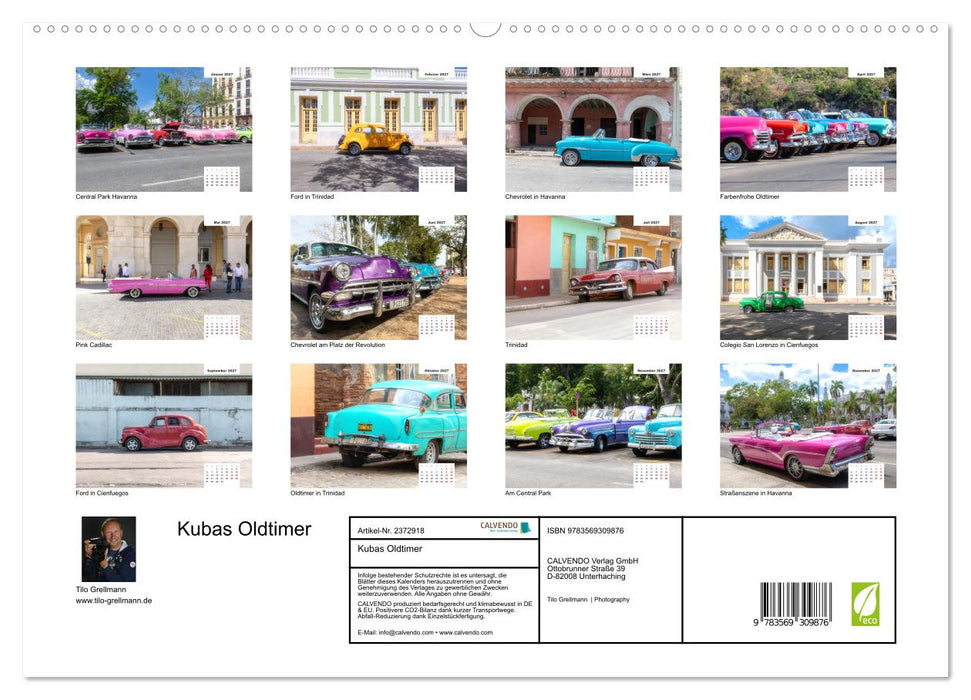Click the barcode number 9 783569 309876
Viewport: 971px width, 700px height.
coord(791,623)
